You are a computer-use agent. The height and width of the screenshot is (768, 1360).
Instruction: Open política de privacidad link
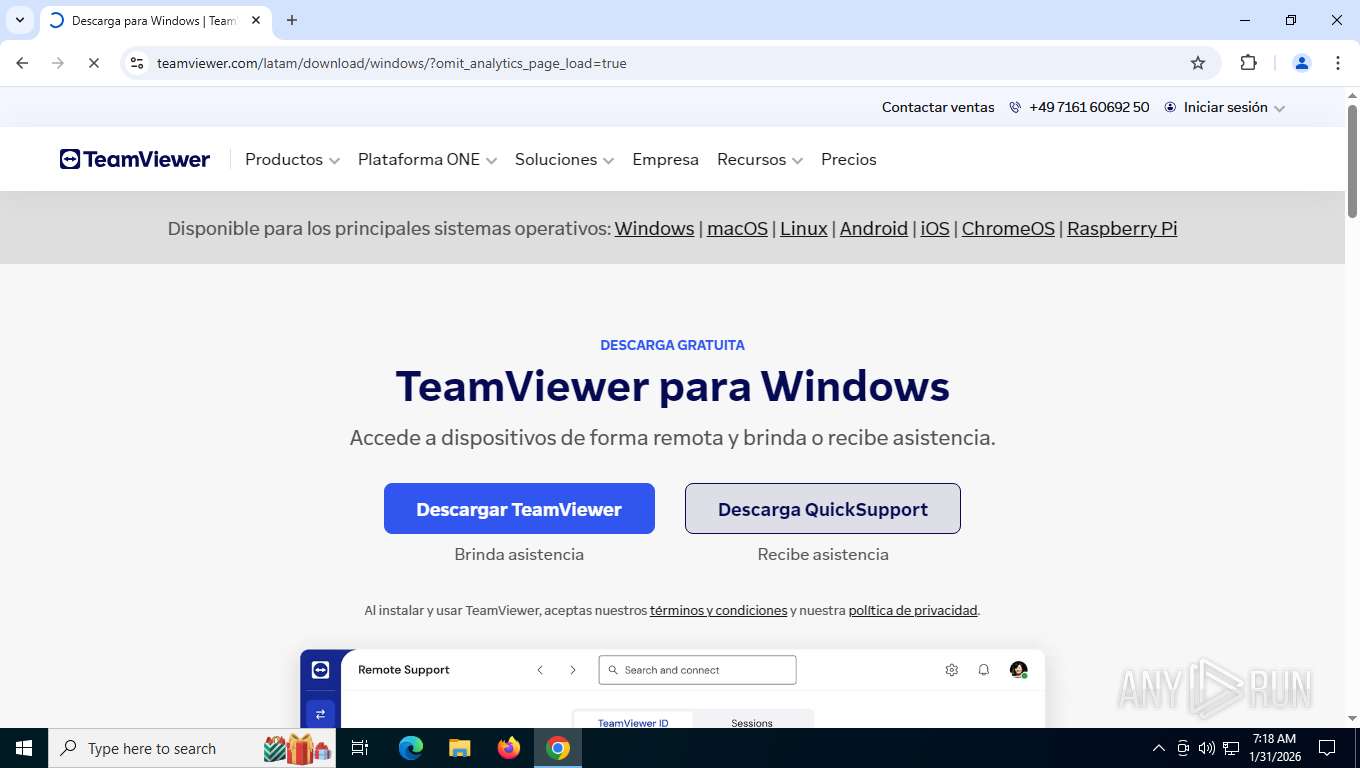pos(913,610)
